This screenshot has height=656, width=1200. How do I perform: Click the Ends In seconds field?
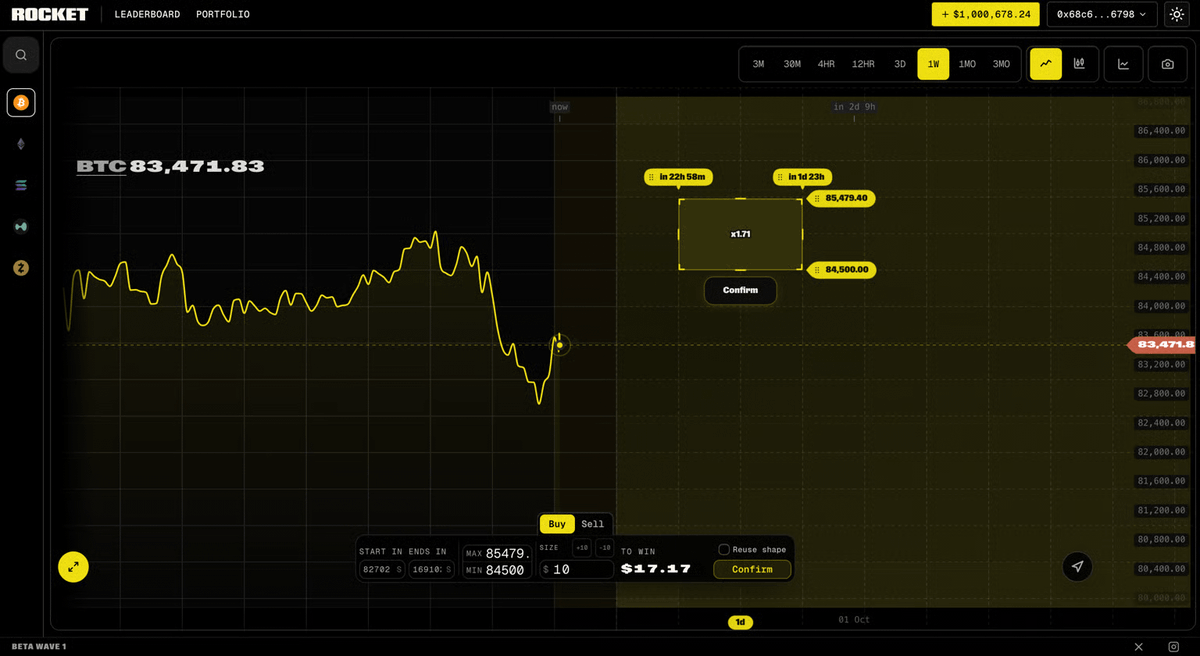pyautogui.click(x=432, y=569)
